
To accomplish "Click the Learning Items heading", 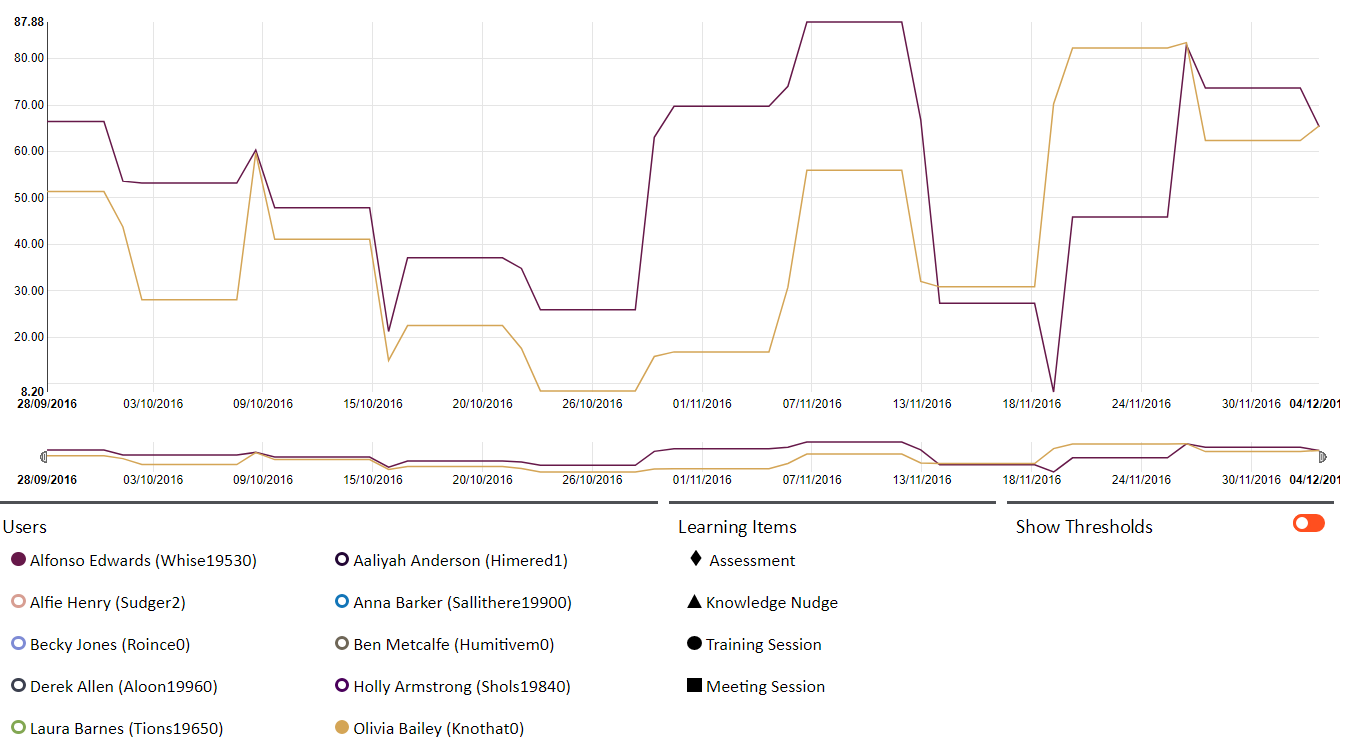I will [x=737, y=527].
